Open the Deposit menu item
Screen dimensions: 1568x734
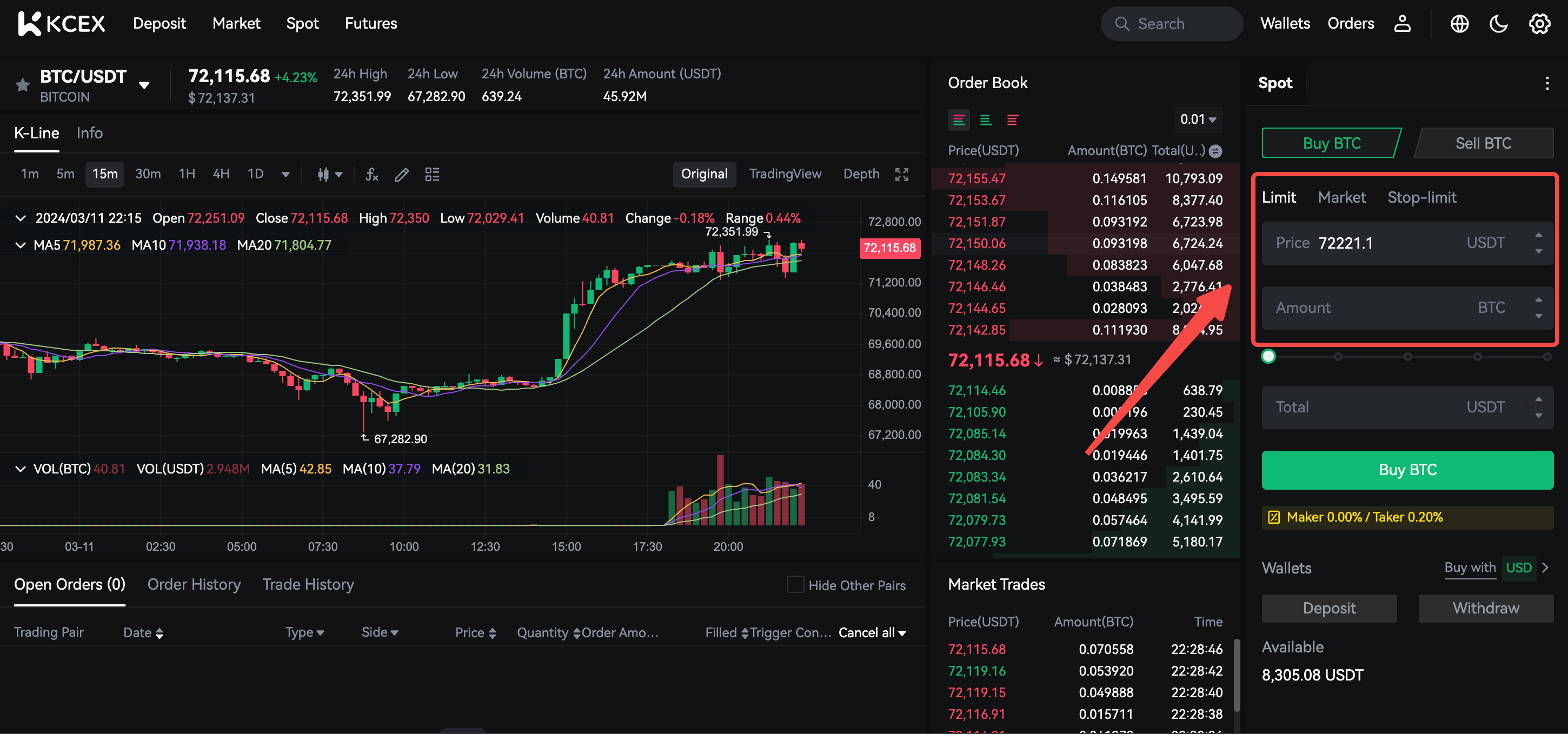[x=160, y=24]
